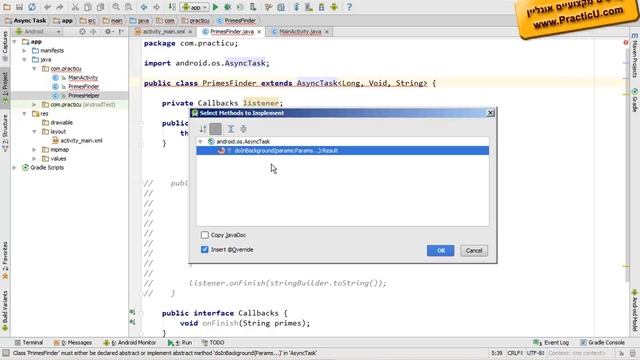The height and width of the screenshot is (360, 640).
Task: Click the Cut scissors icon
Action: tap(76, 7)
